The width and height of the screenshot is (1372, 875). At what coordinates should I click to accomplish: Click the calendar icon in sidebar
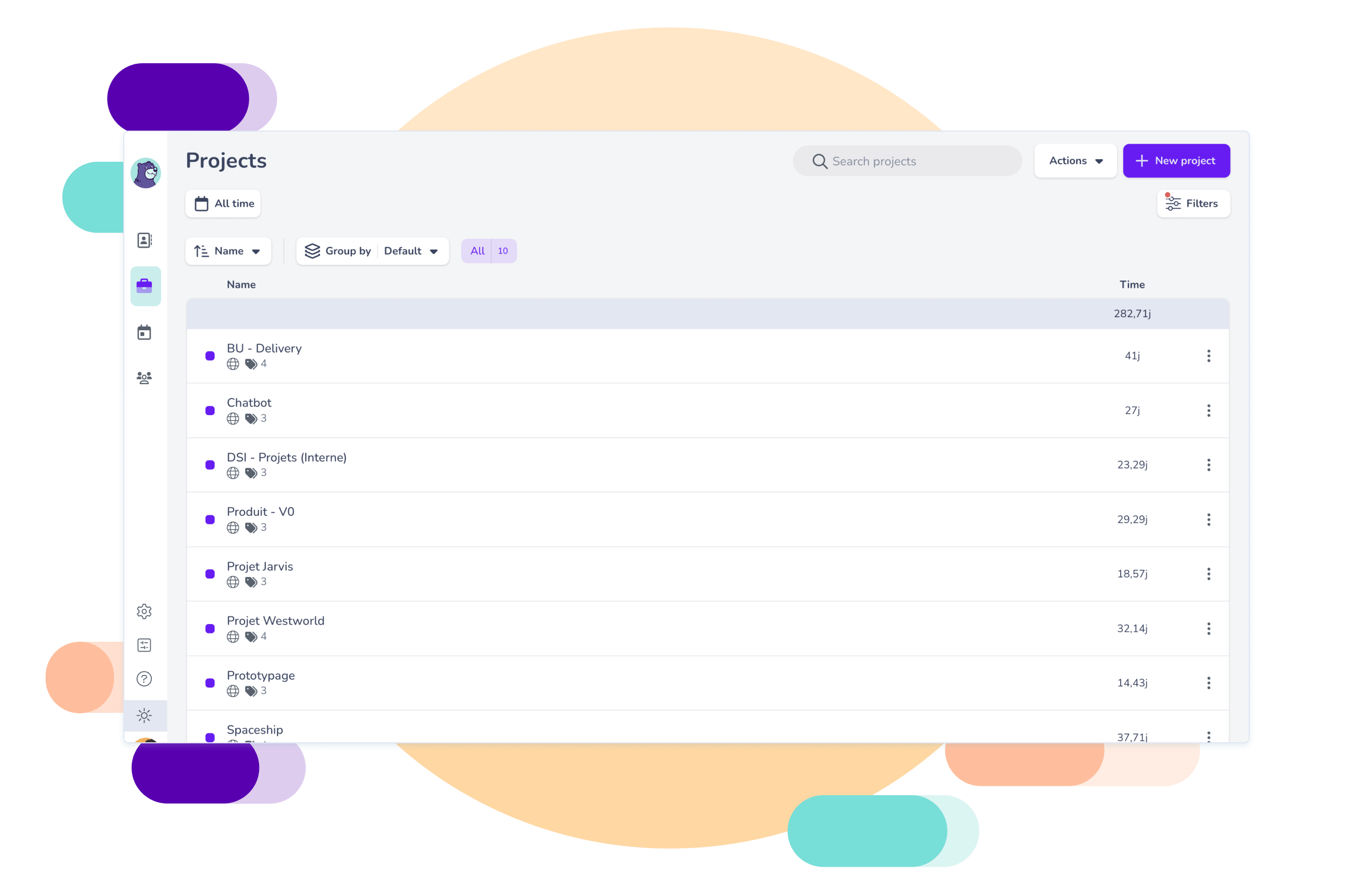point(144,332)
